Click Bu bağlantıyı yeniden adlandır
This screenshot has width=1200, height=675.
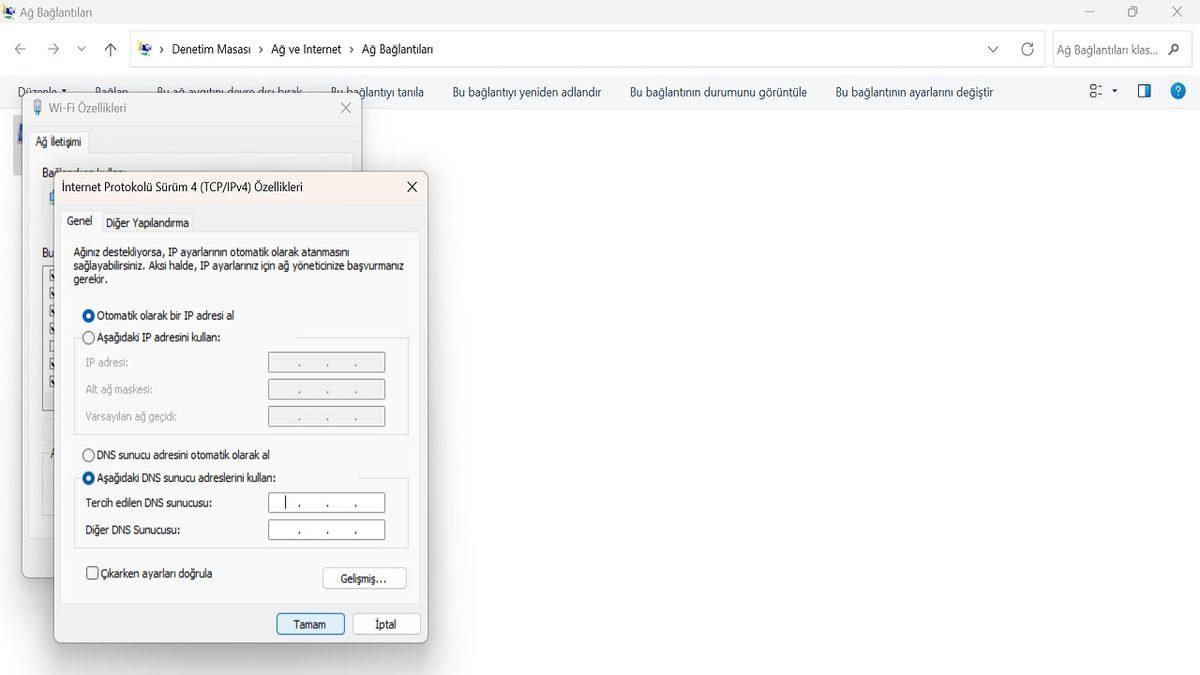526,92
